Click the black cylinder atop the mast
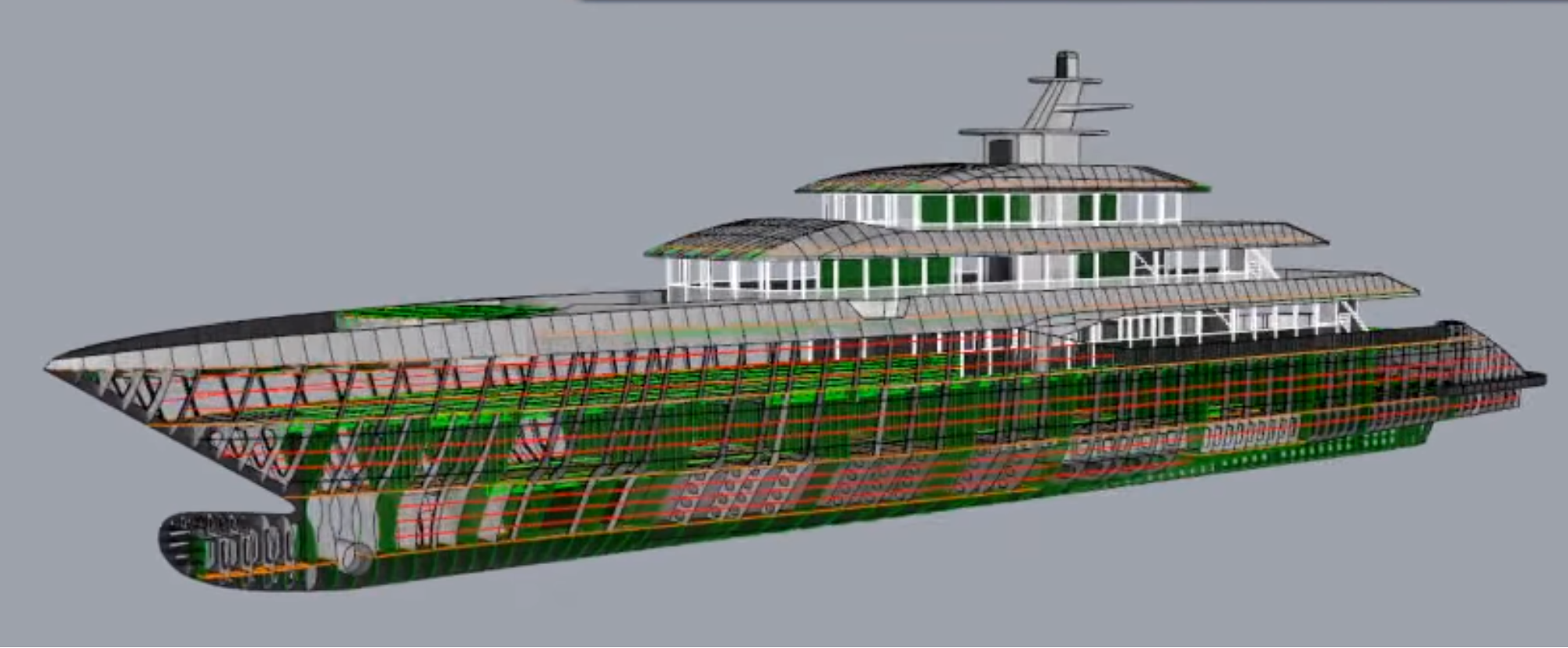Viewport: 1568px width, 648px height. 1066,64
